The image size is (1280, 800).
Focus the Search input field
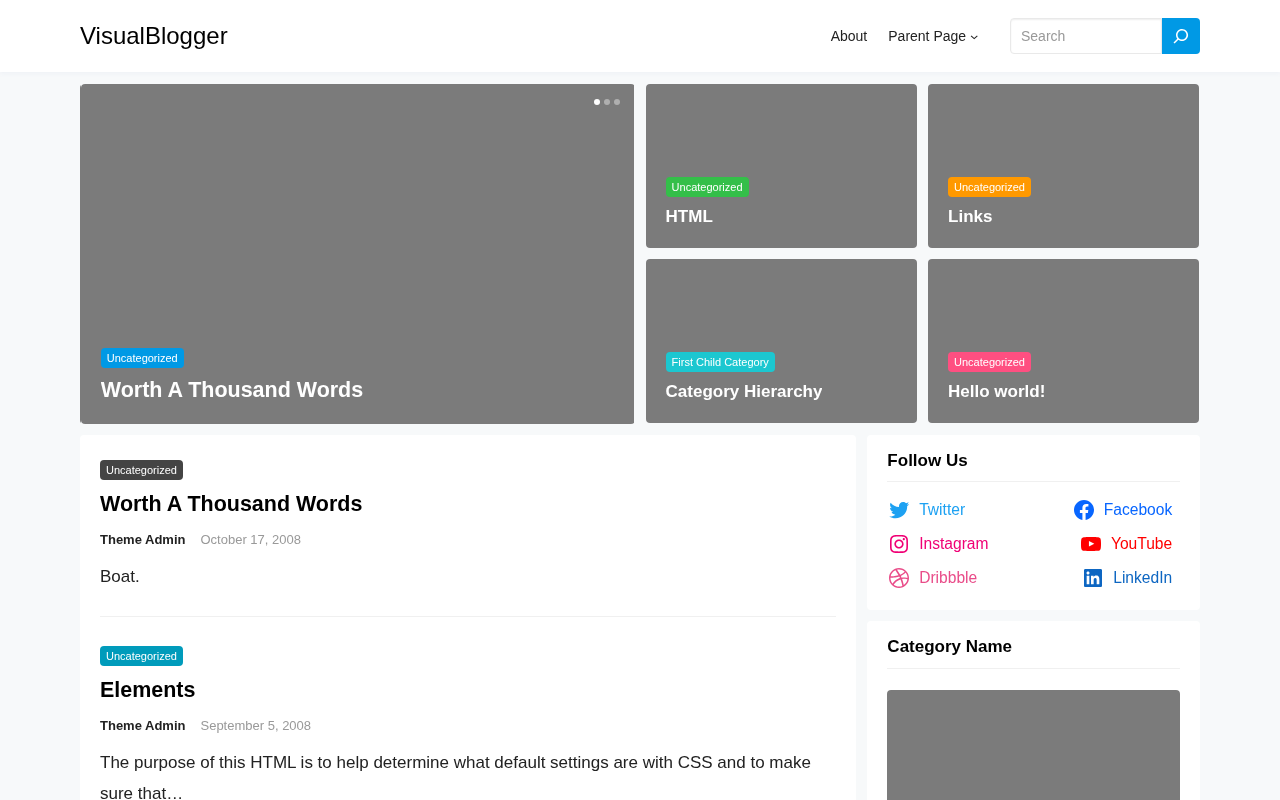click(x=1086, y=36)
